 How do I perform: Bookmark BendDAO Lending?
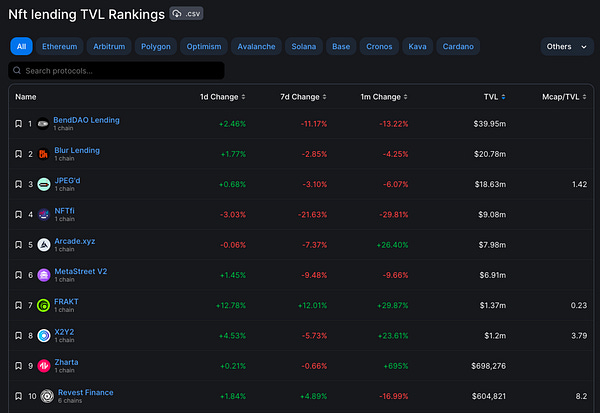pyautogui.click(x=18, y=124)
